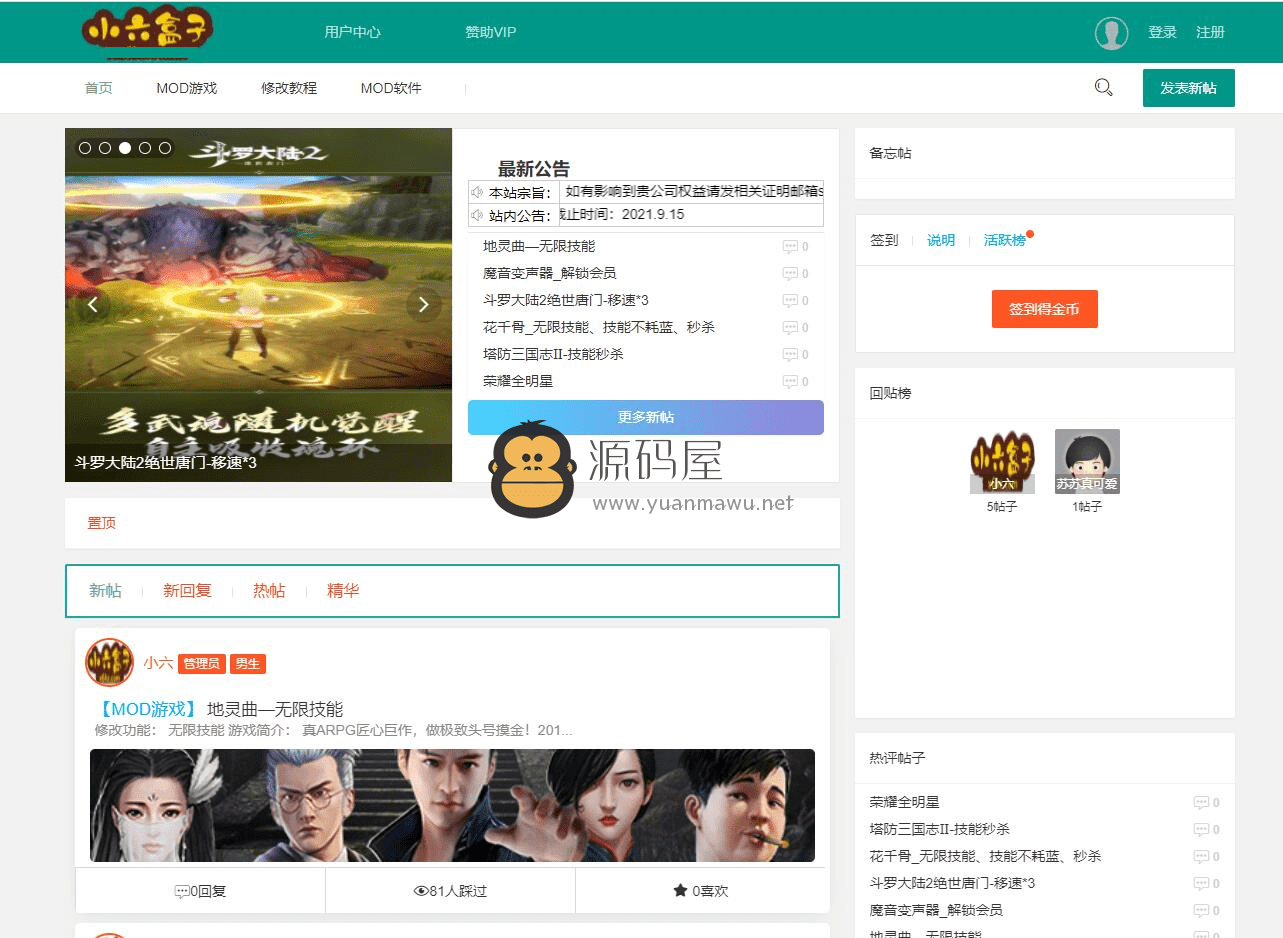
Task: Open 塔防三国志II-技能秒杀 in announcement list
Action: [x=553, y=354]
